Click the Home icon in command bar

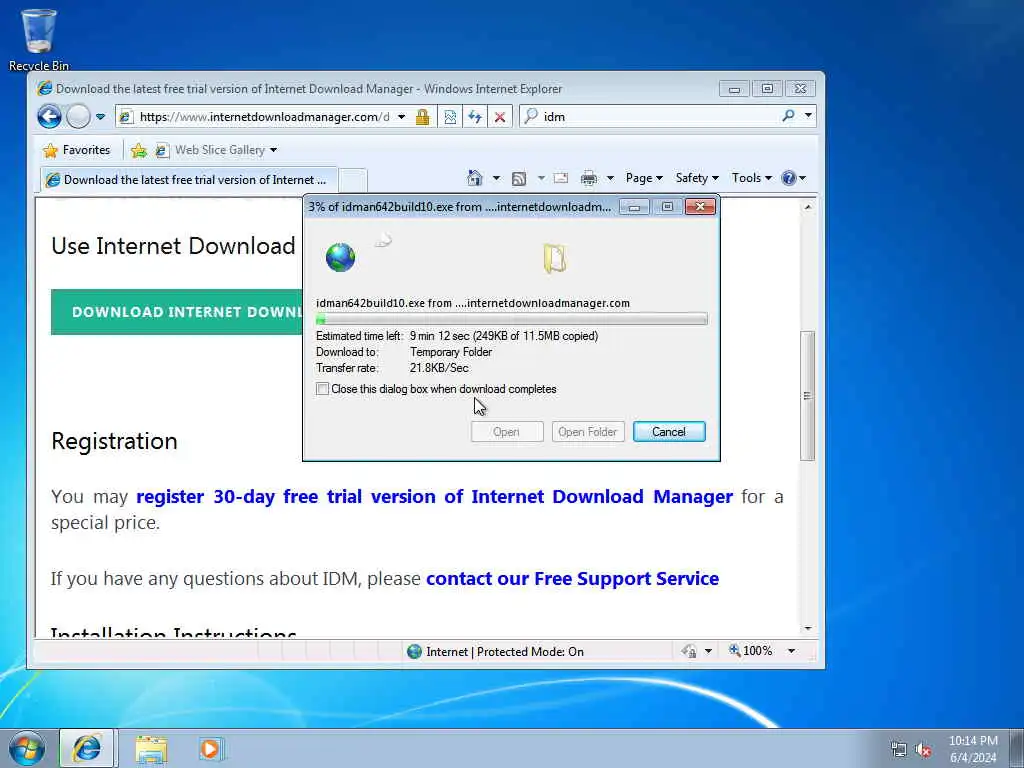click(475, 178)
